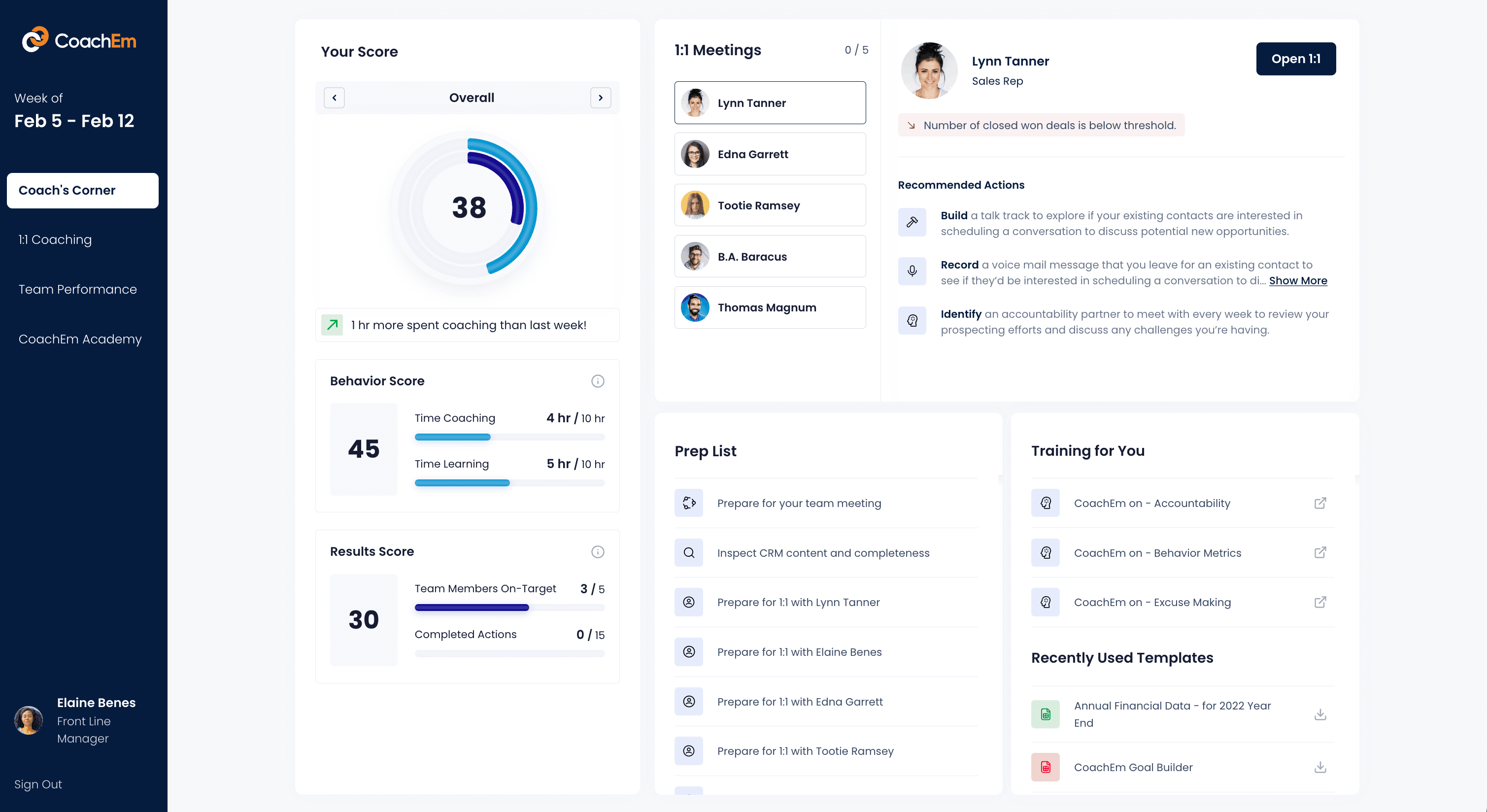Click the hammer icon beside Build action
The width and height of the screenshot is (1487, 812).
[x=912, y=222]
